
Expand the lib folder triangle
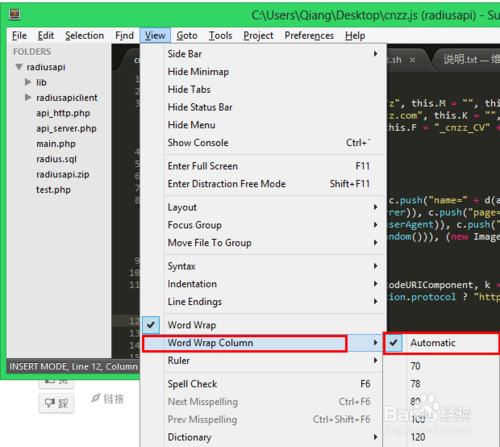coord(28,82)
